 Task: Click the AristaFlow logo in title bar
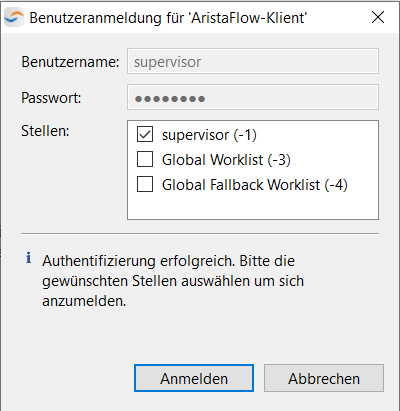pos(14,18)
